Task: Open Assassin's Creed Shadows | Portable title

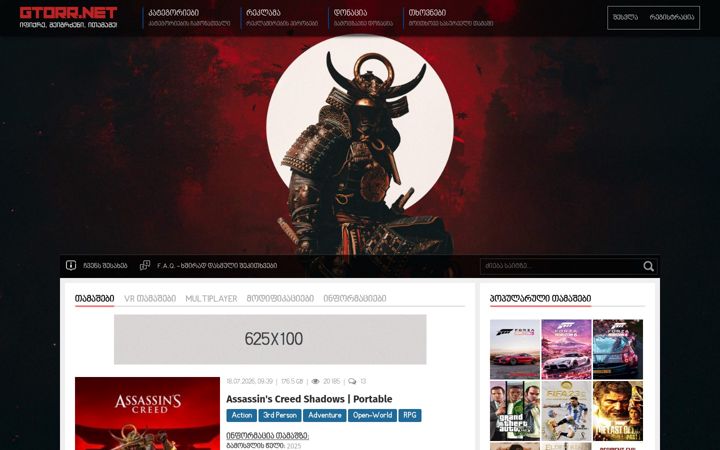Action: [309, 399]
